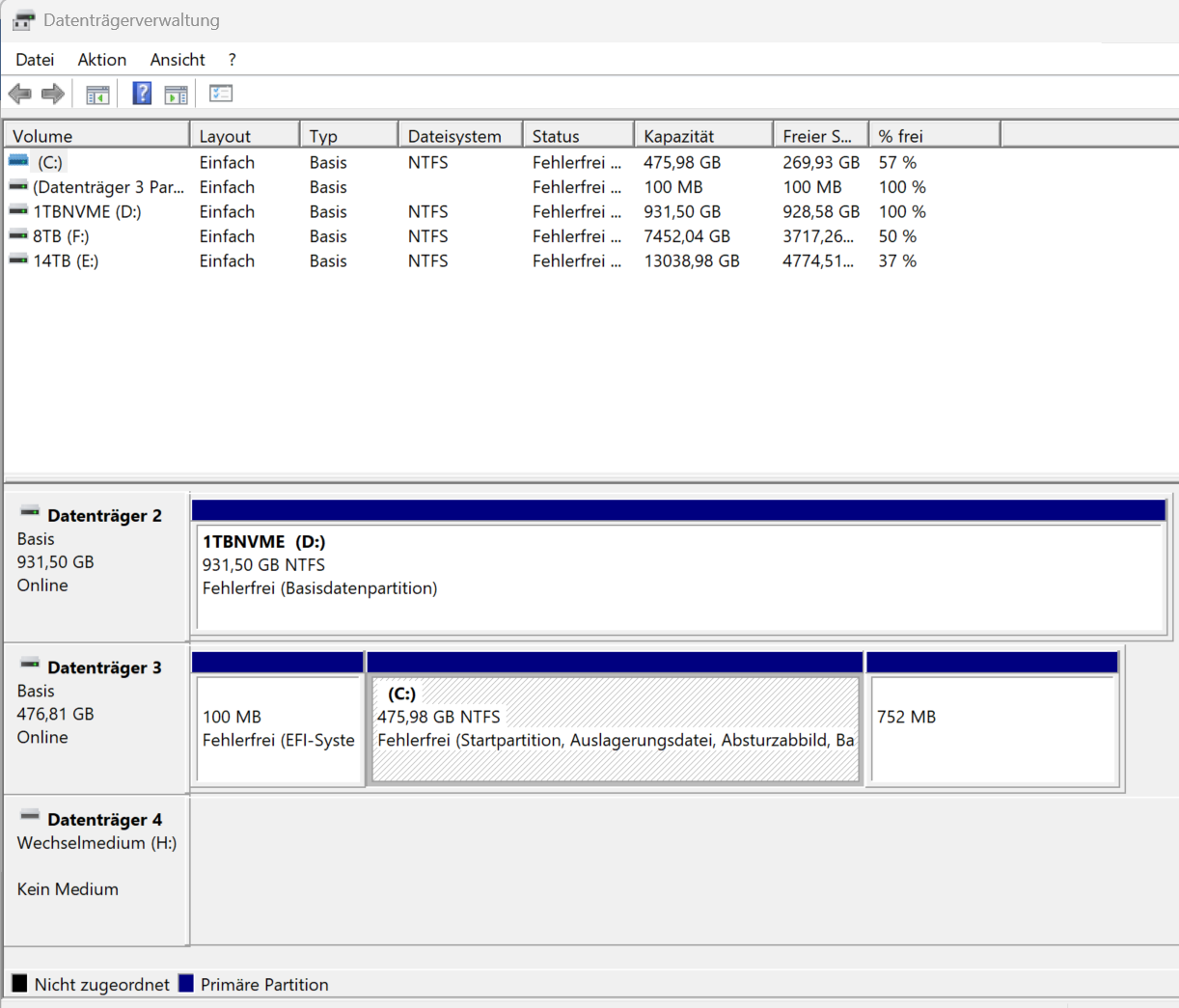The height and width of the screenshot is (1008, 1179).
Task: Select the Datenträger 2 disk header
Action: coord(96,567)
